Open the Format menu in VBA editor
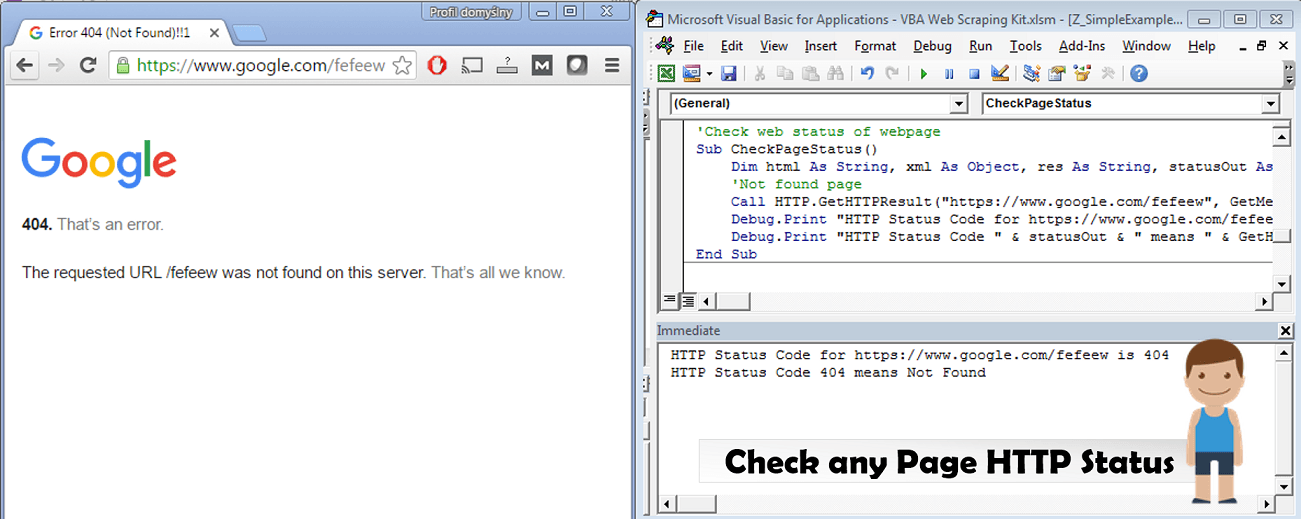Image resolution: width=1301 pixels, height=519 pixels. pos(875,46)
